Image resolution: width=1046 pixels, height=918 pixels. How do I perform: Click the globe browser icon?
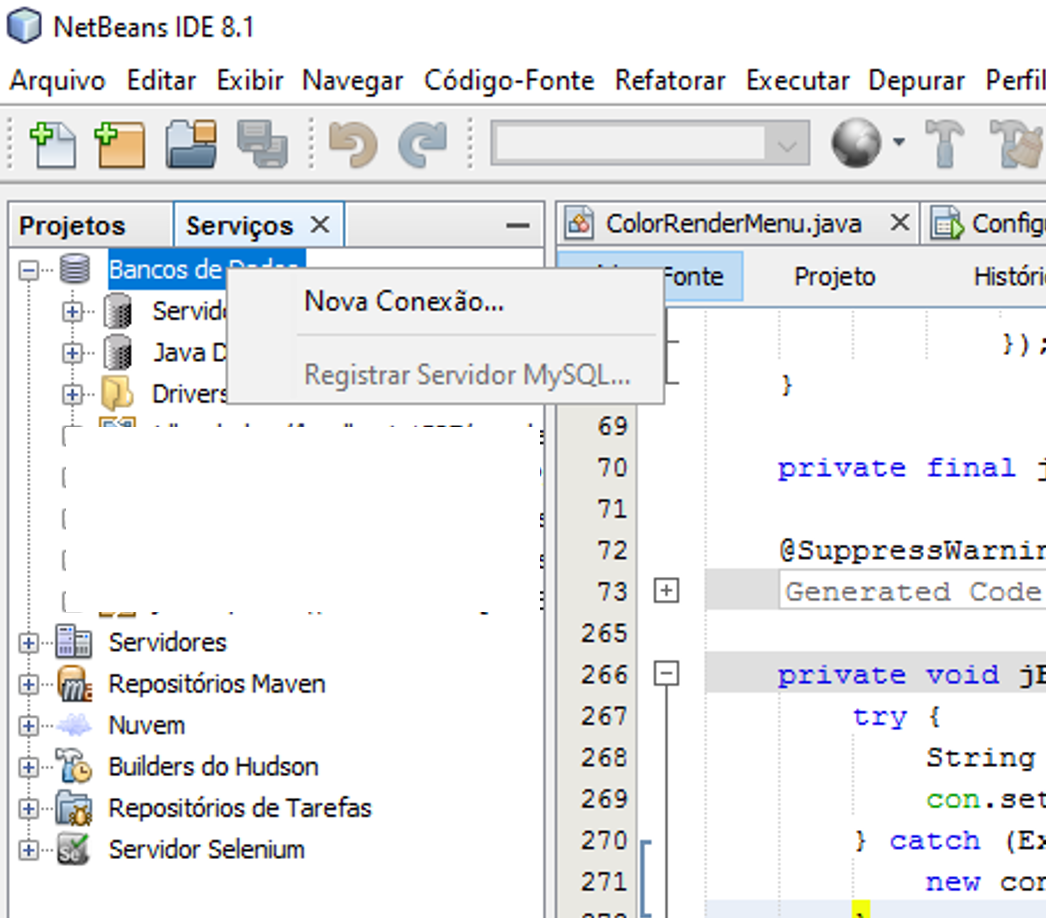tap(856, 143)
